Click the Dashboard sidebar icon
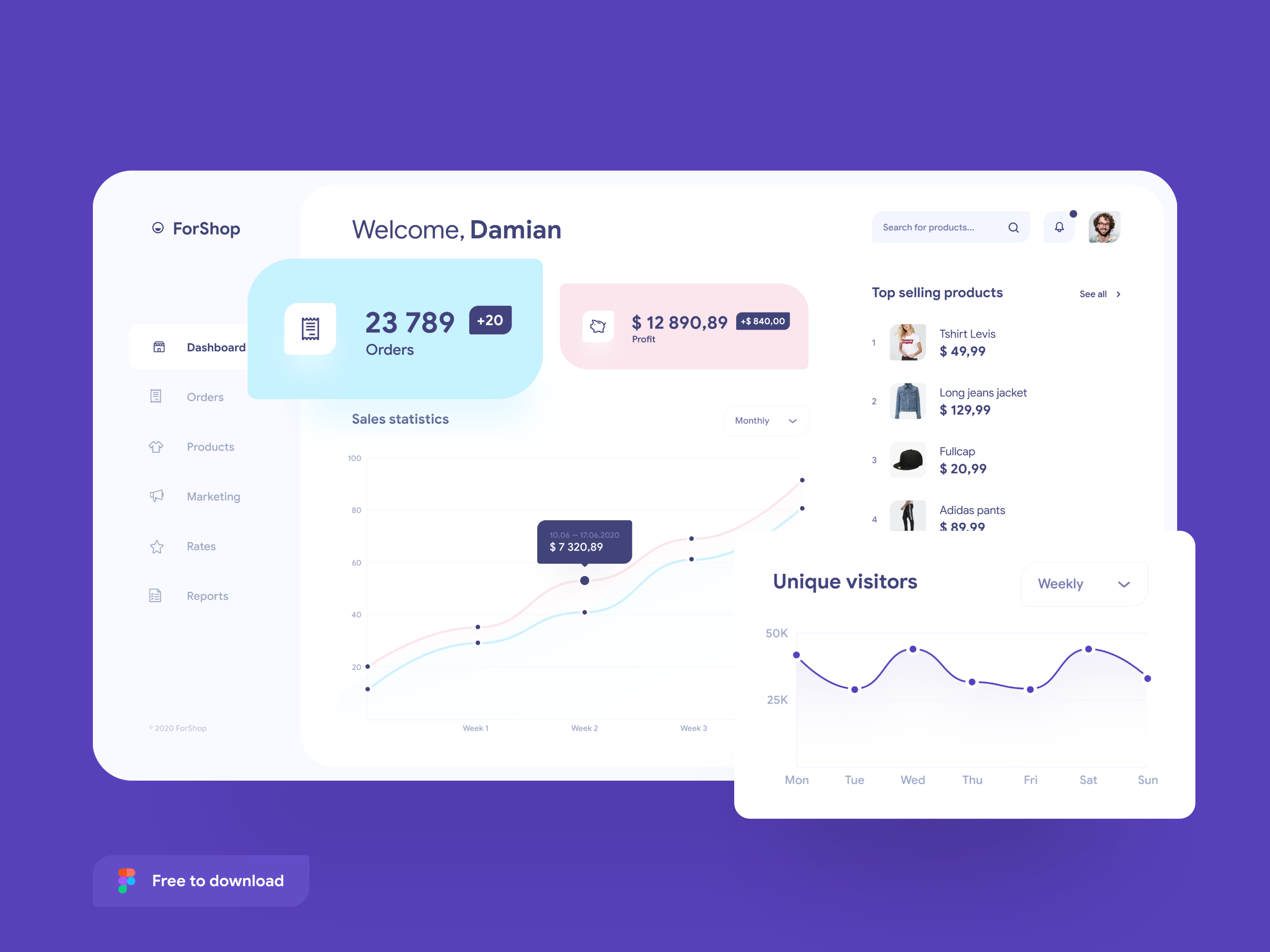This screenshot has height=952, width=1270. coord(159,347)
